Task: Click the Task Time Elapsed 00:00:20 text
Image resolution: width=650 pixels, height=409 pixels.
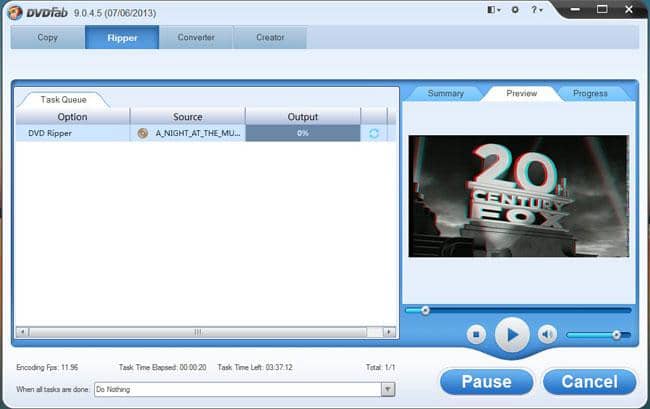Action: pyautogui.click(x=162, y=367)
